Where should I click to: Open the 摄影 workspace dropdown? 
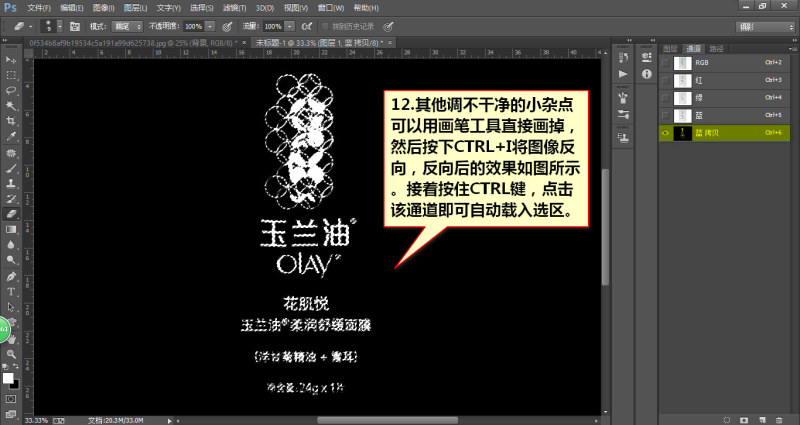(765, 27)
